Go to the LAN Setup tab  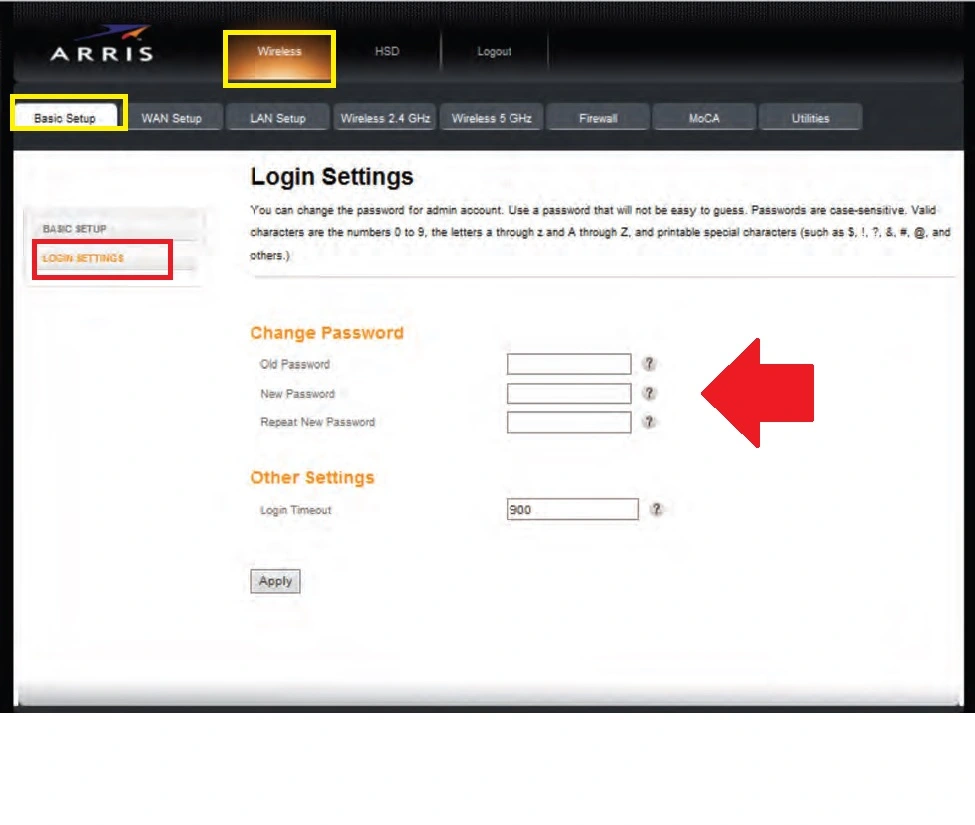point(278,118)
